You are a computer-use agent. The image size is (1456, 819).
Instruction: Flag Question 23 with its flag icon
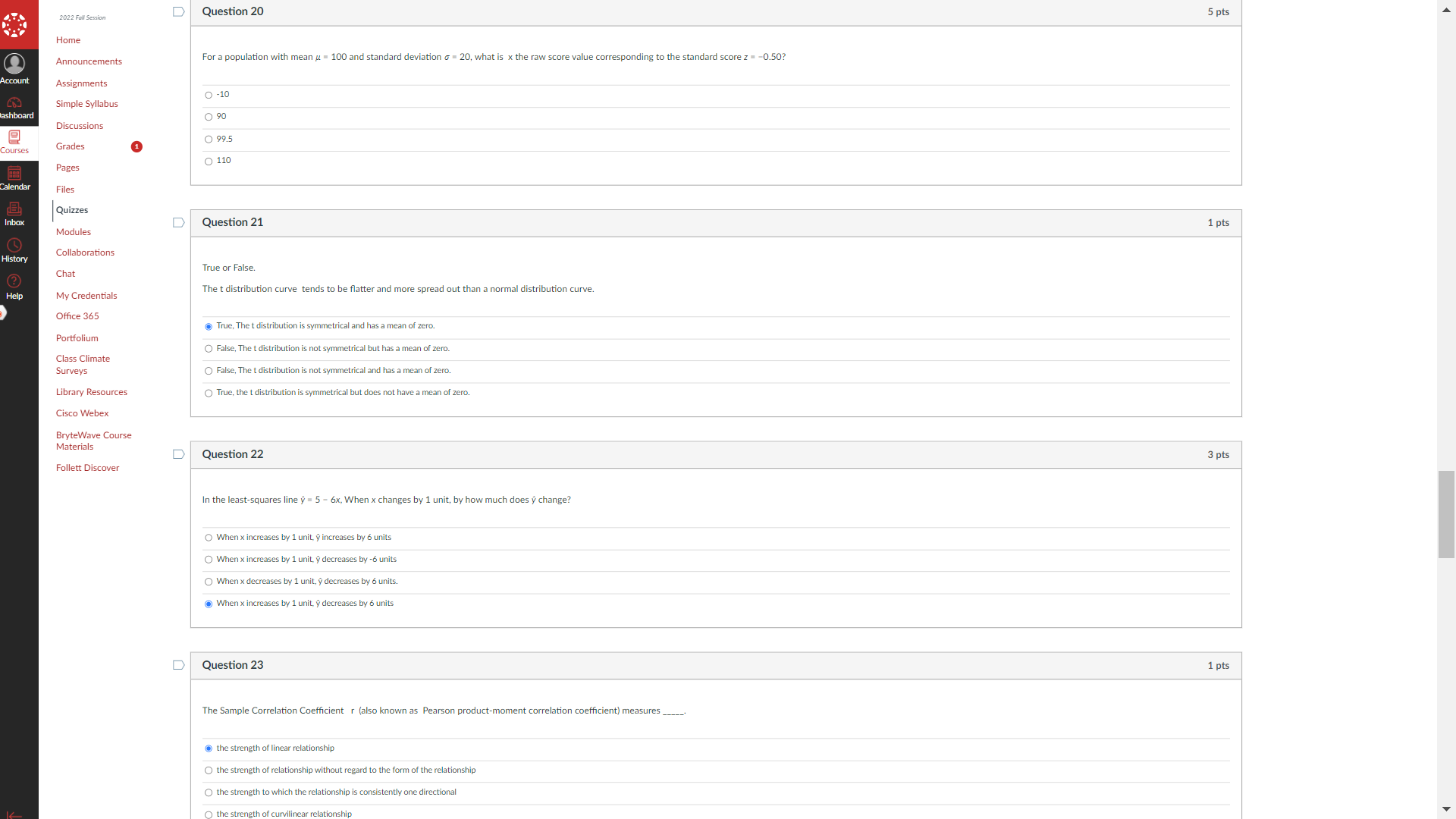tap(179, 666)
